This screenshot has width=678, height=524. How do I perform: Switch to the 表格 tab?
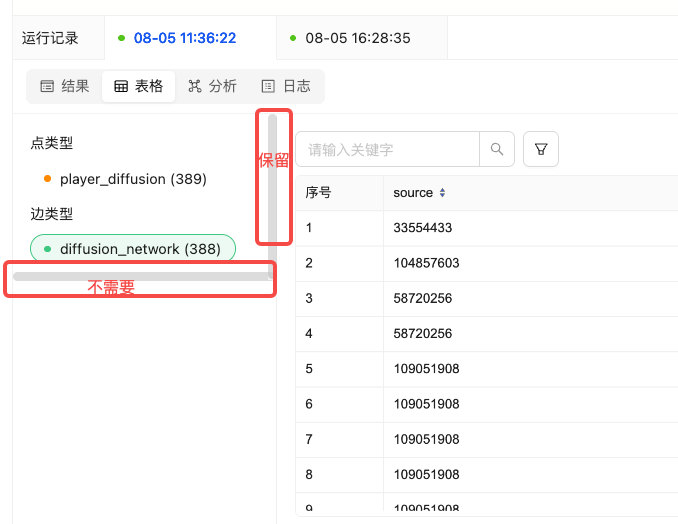138,86
